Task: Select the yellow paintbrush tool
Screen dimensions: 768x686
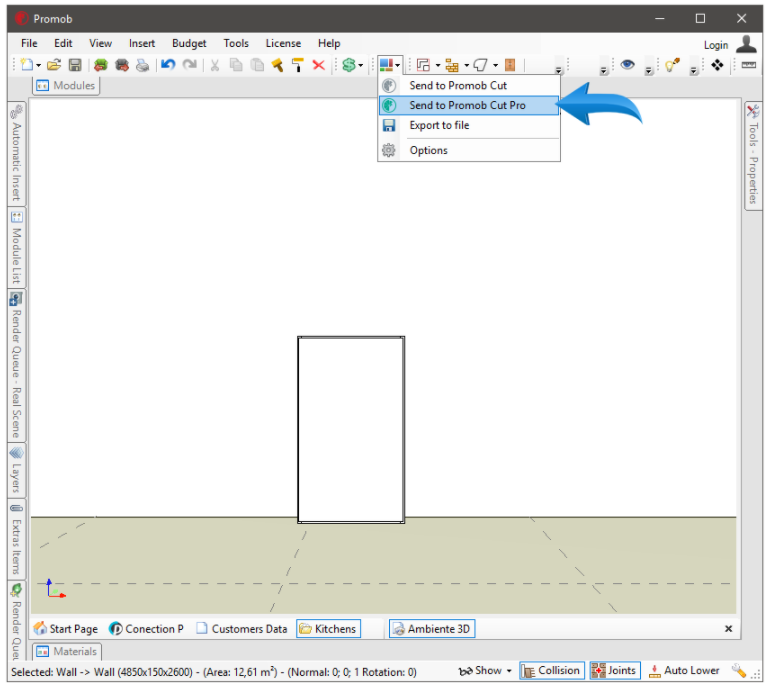Action: coord(277,65)
